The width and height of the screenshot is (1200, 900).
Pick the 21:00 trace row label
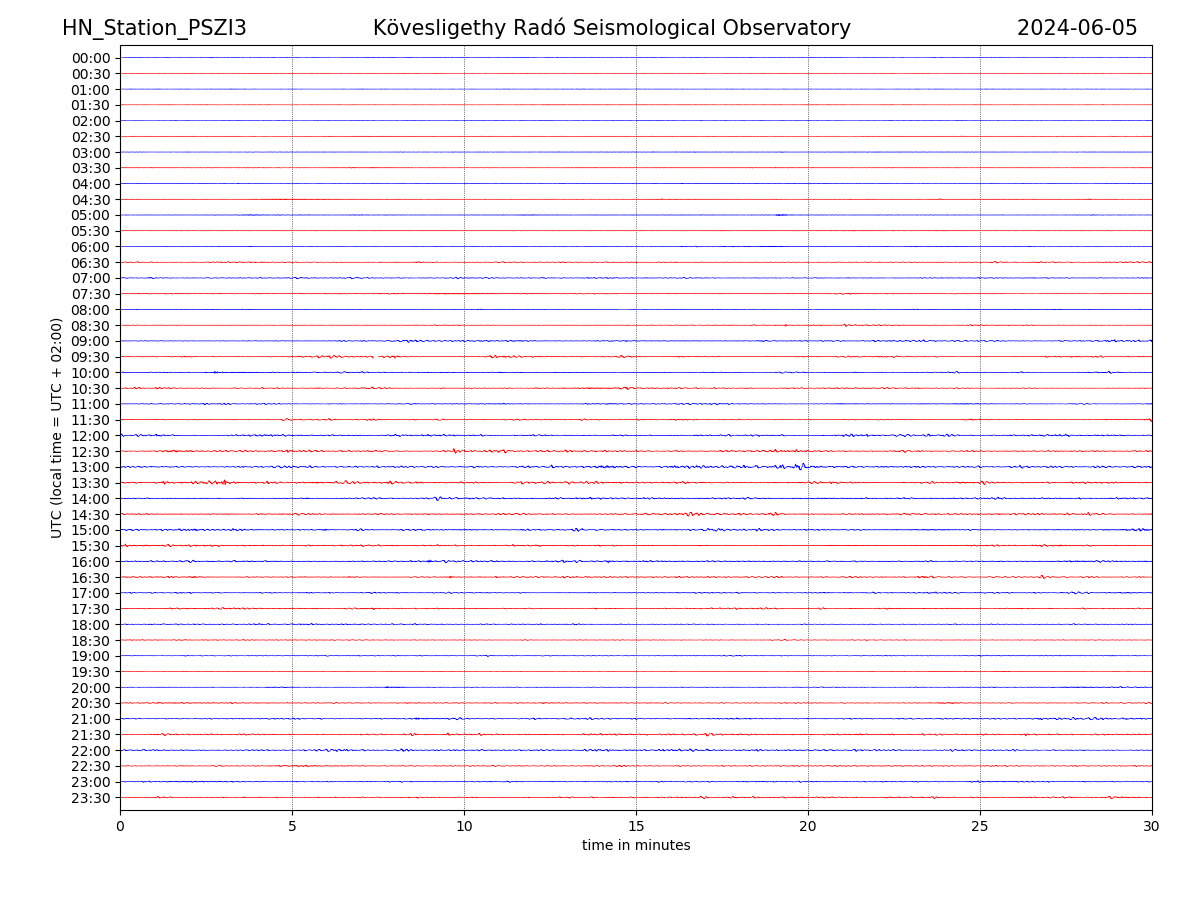(90, 719)
